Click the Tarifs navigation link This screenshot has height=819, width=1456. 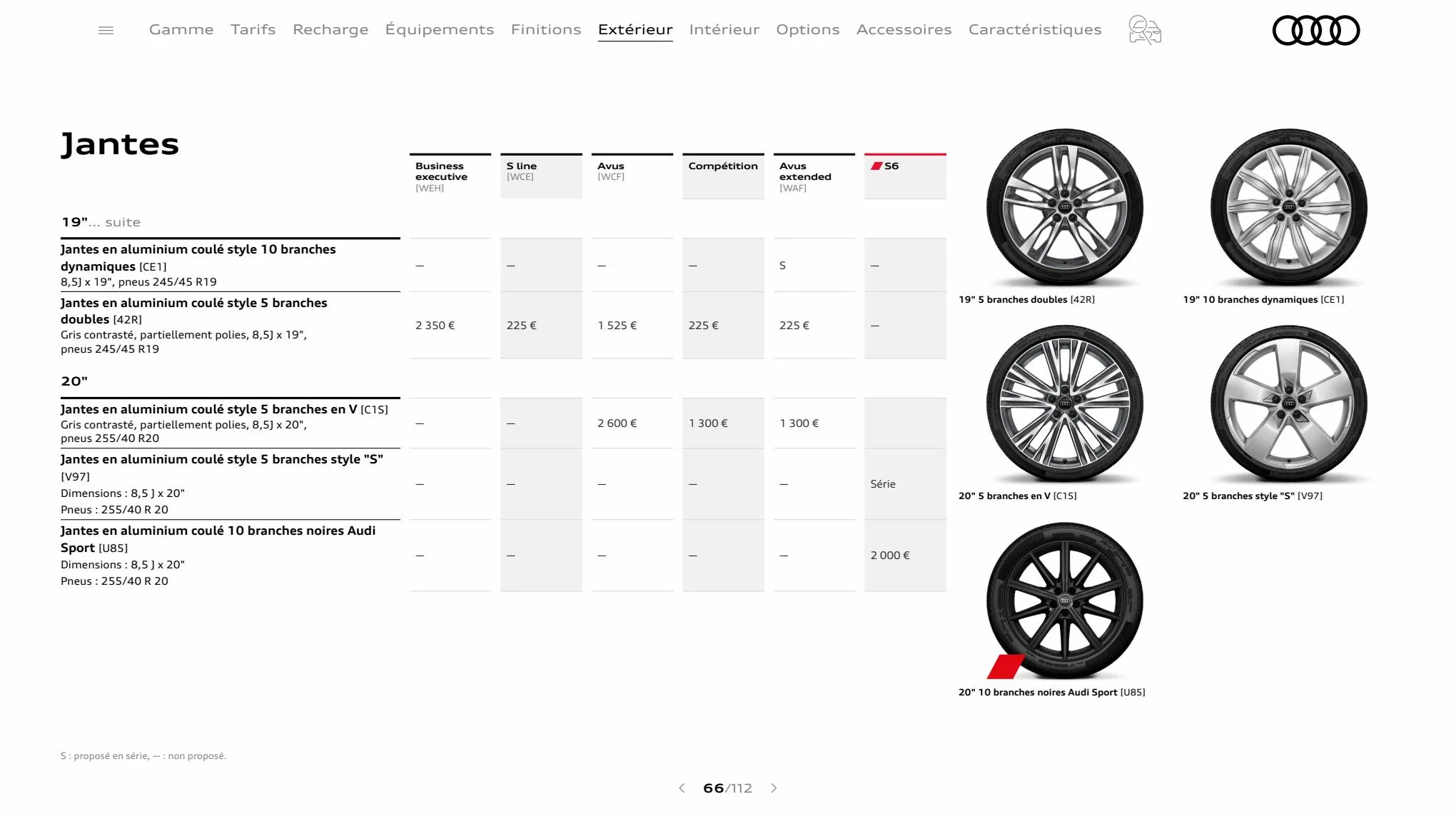pyautogui.click(x=253, y=29)
